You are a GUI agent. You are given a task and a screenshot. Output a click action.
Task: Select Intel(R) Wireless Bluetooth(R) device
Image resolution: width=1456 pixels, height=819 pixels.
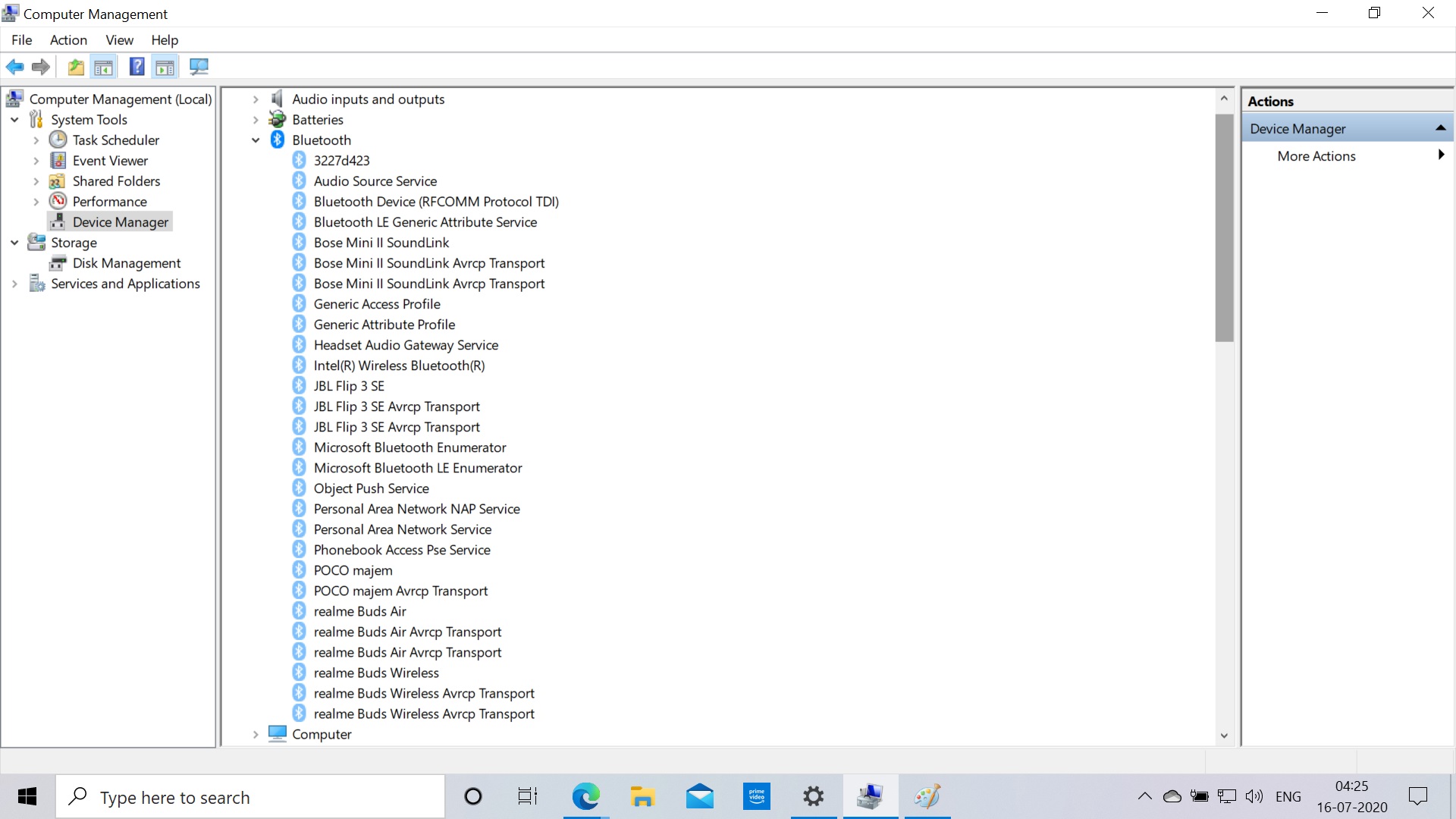click(x=400, y=365)
